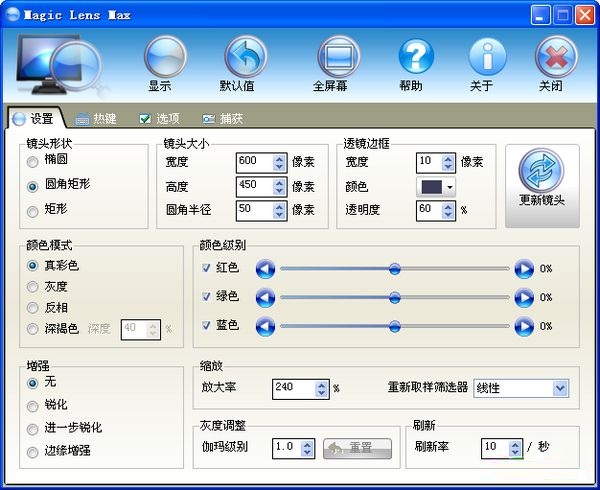The height and width of the screenshot is (490, 600).
Task: Click the 显示 (Show) lens icon
Action: pos(165,57)
